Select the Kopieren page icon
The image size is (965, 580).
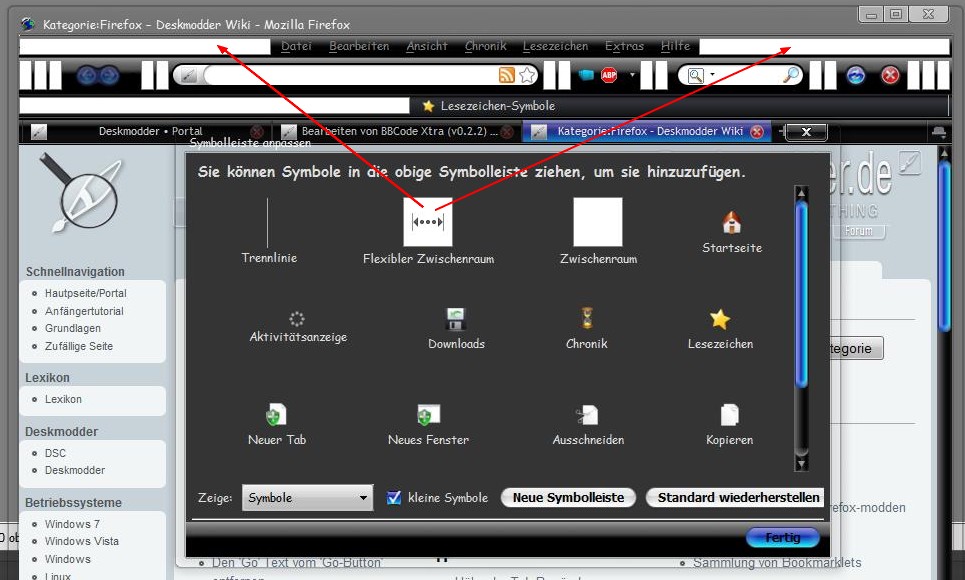pyautogui.click(x=729, y=414)
